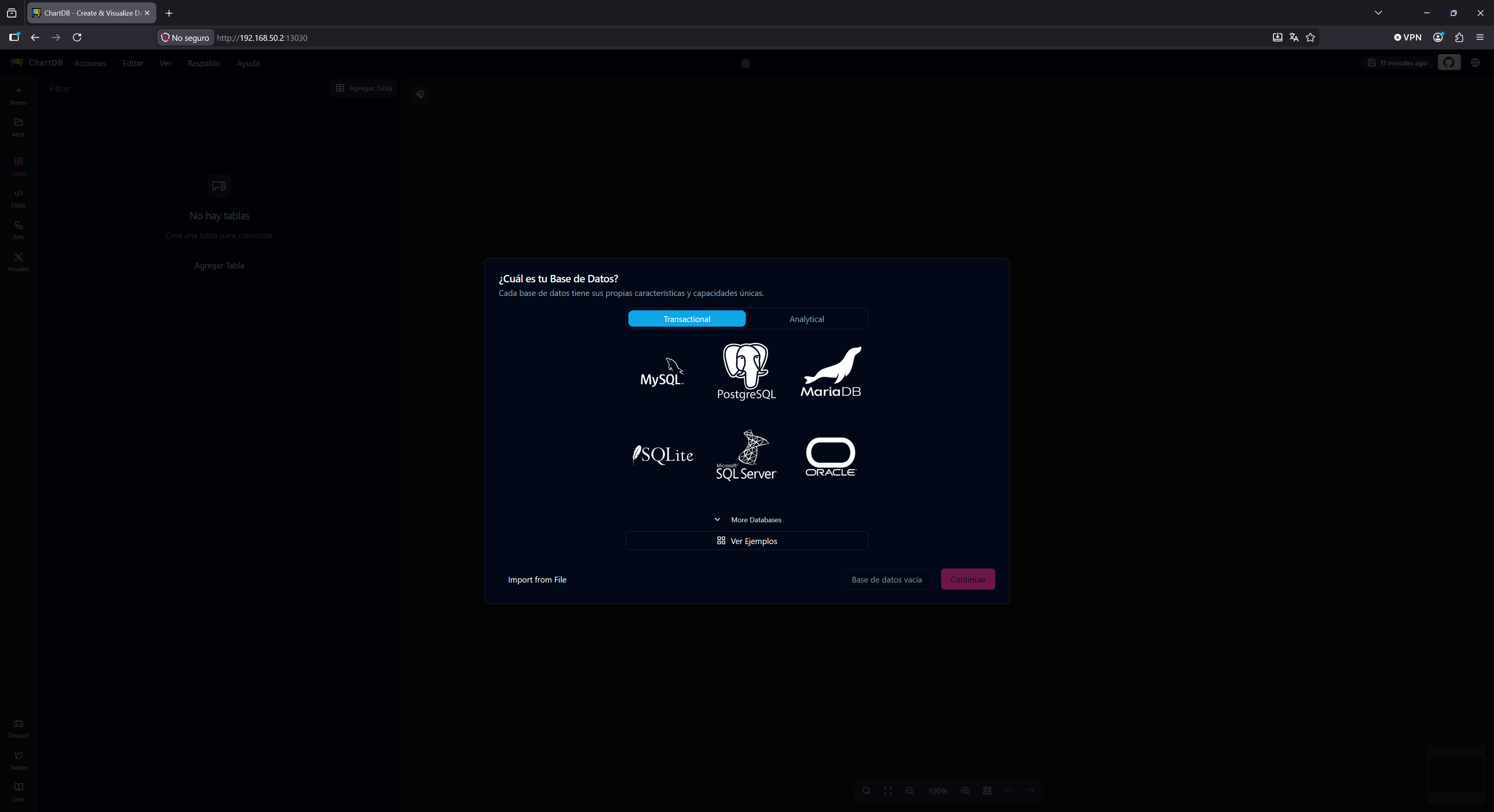Image resolution: width=1494 pixels, height=812 pixels.
Task: Open the browser tab list chevron
Action: [x=1378, y=13]
